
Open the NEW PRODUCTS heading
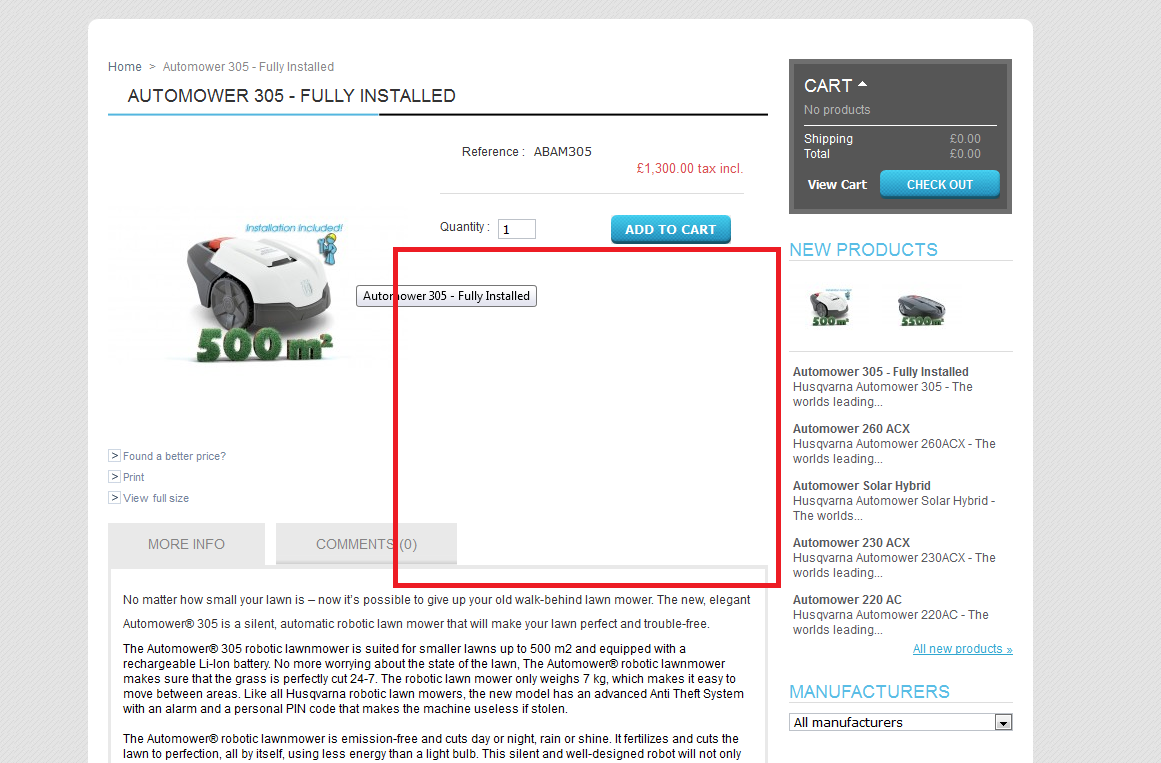click(x=863, y=250)
